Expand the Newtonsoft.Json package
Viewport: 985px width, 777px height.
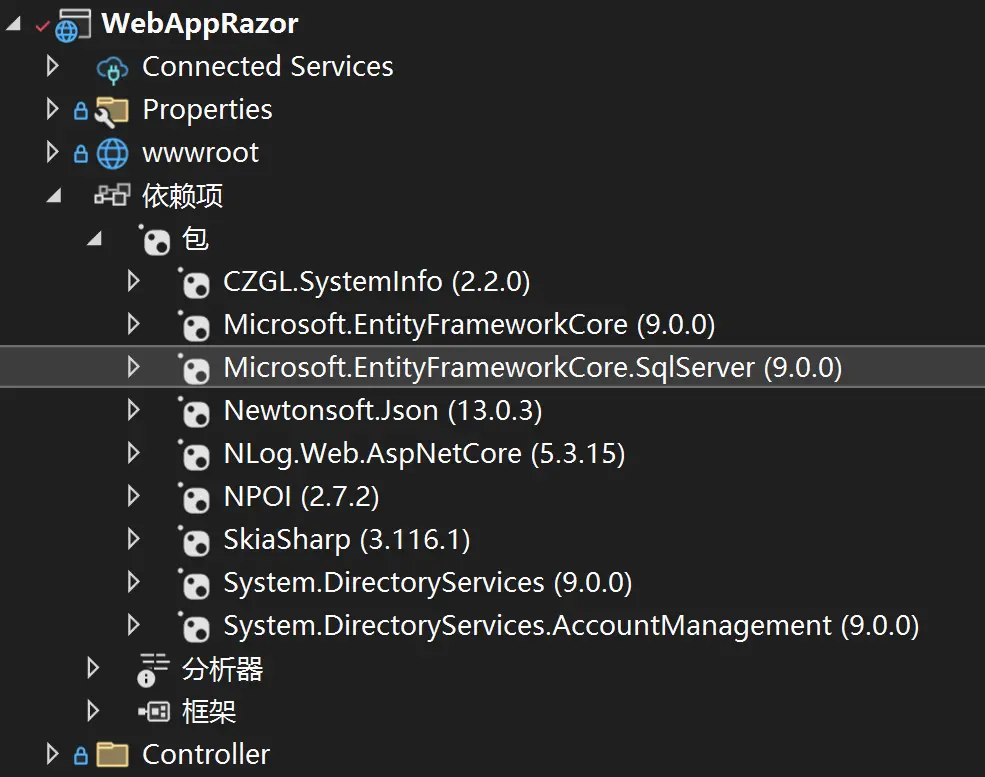coord(133,410)
